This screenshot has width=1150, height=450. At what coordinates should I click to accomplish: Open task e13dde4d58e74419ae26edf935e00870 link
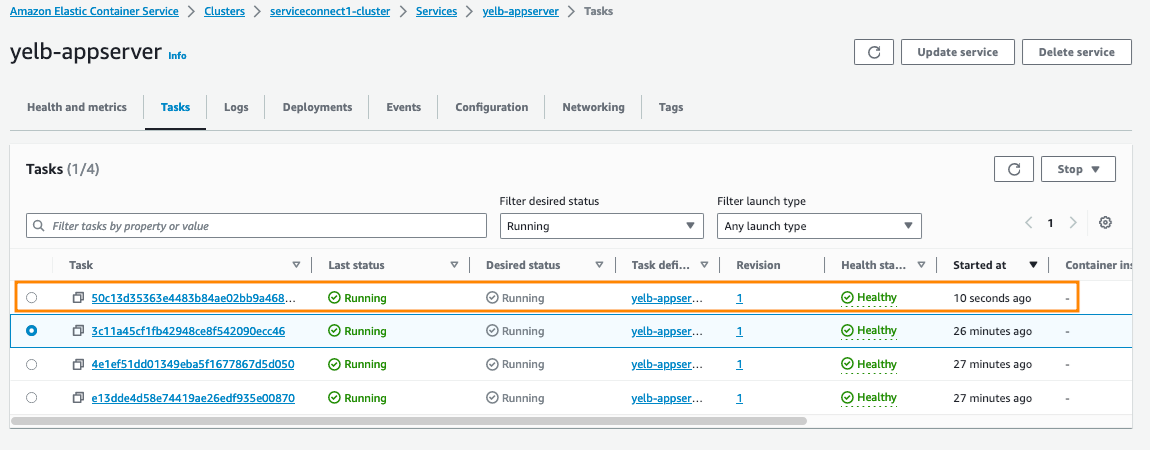point(193,398)
